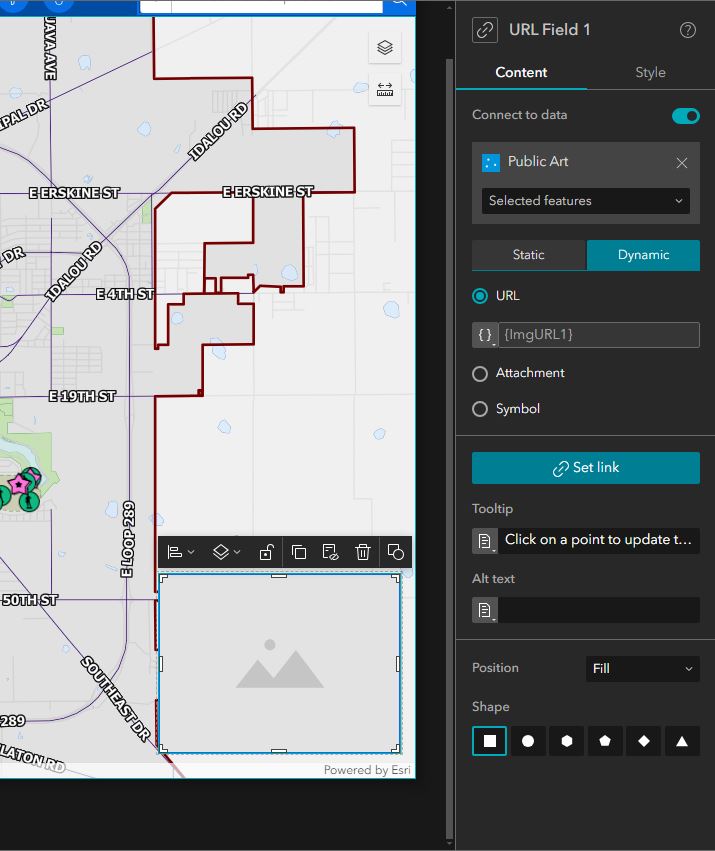Open the dynamic expression builder braces icon
This screenshot has height=851, width=715.
485,335
